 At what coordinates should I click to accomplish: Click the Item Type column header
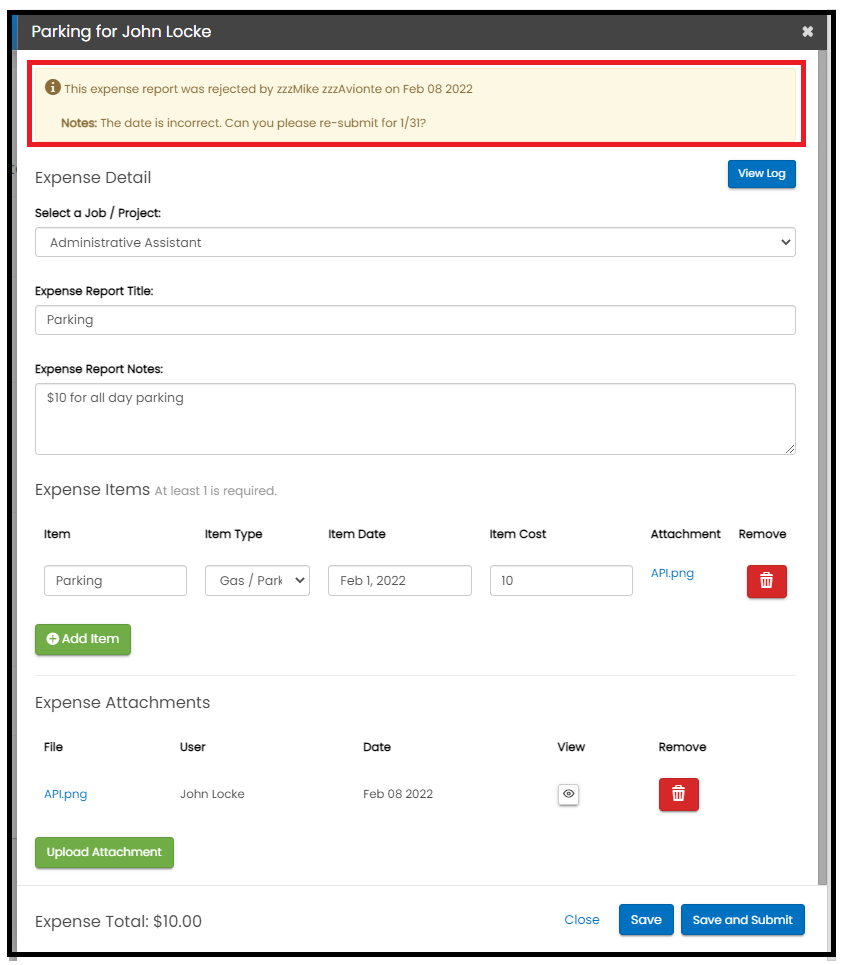[x=233, y=534]
